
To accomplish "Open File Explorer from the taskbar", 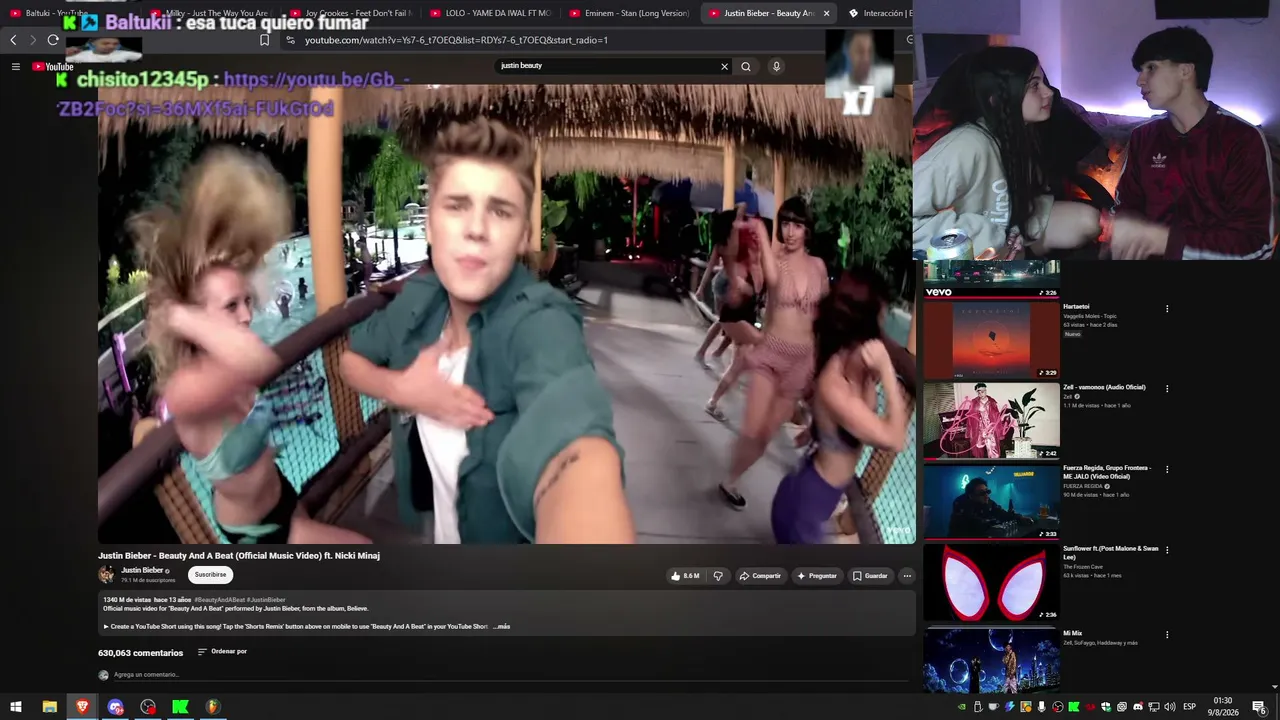I will tap(49, 707).
